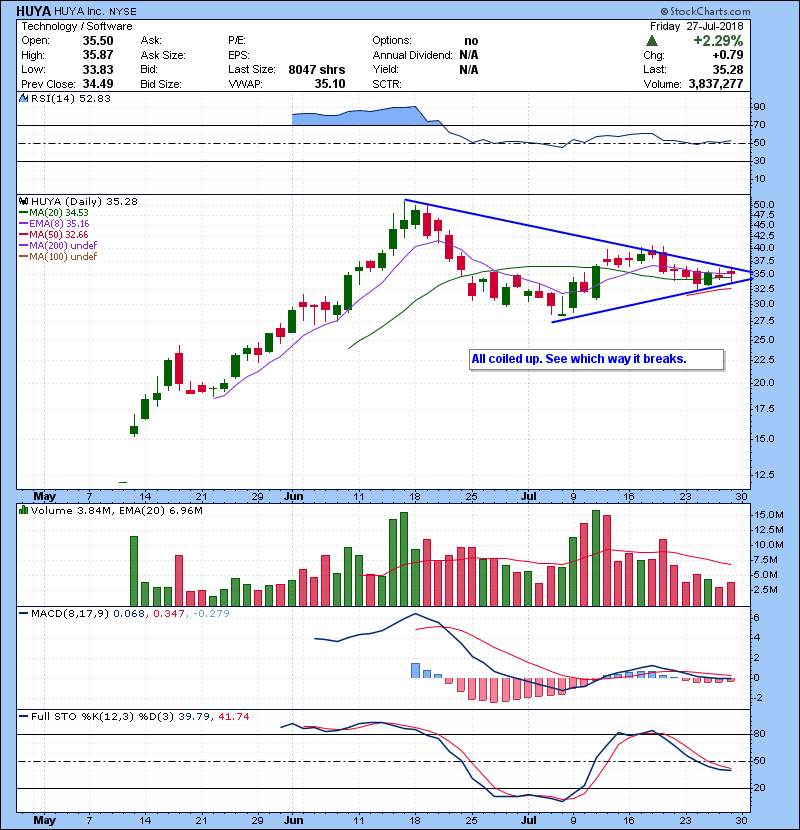Click the 'Volume 3.84M, EMA(20) 6.96M' label
Image resolution: width=800 pixels, height=830 pixels.
point(116,510)
